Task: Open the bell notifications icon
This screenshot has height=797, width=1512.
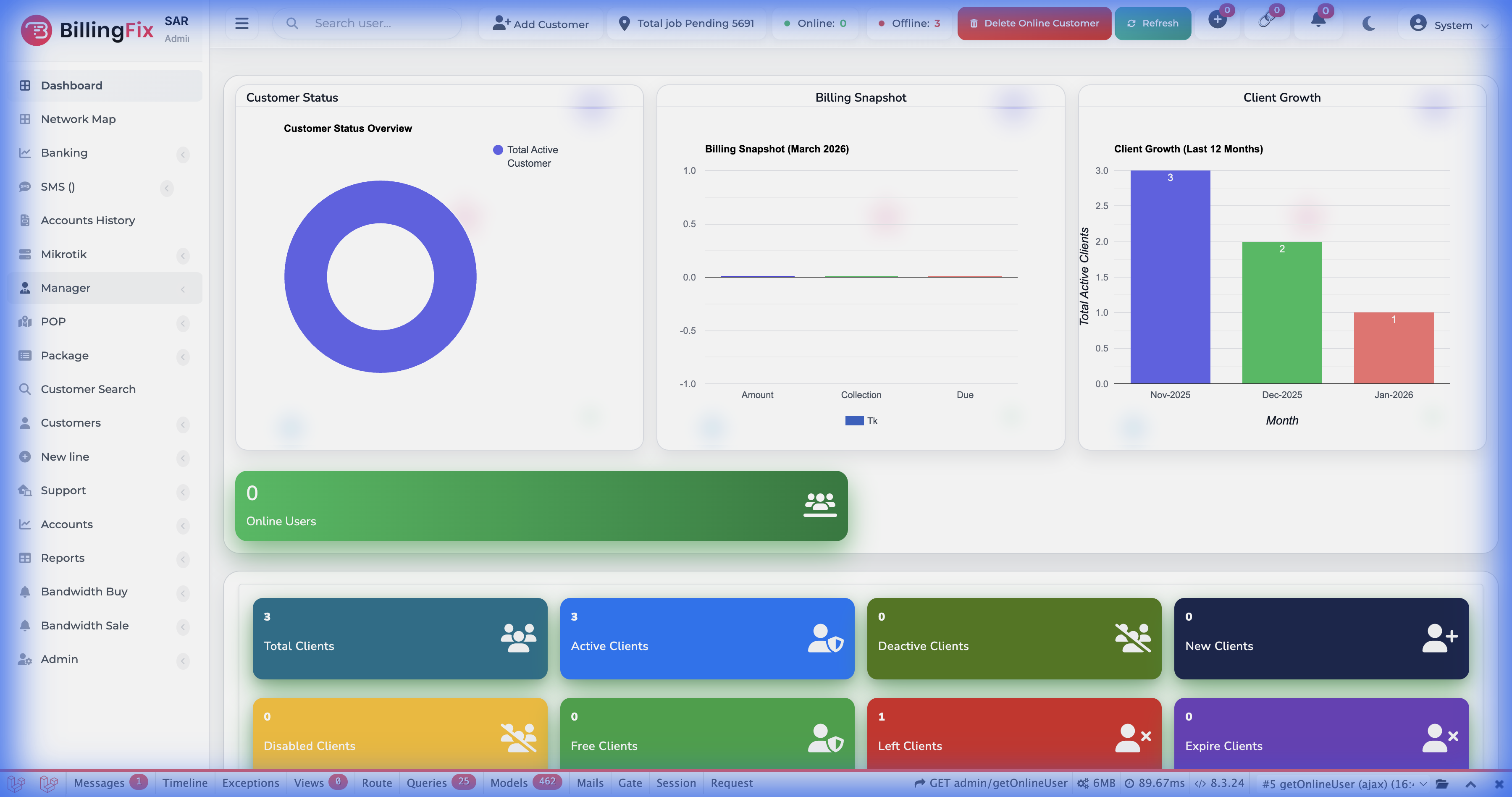Action: [x=1318, y=21]
